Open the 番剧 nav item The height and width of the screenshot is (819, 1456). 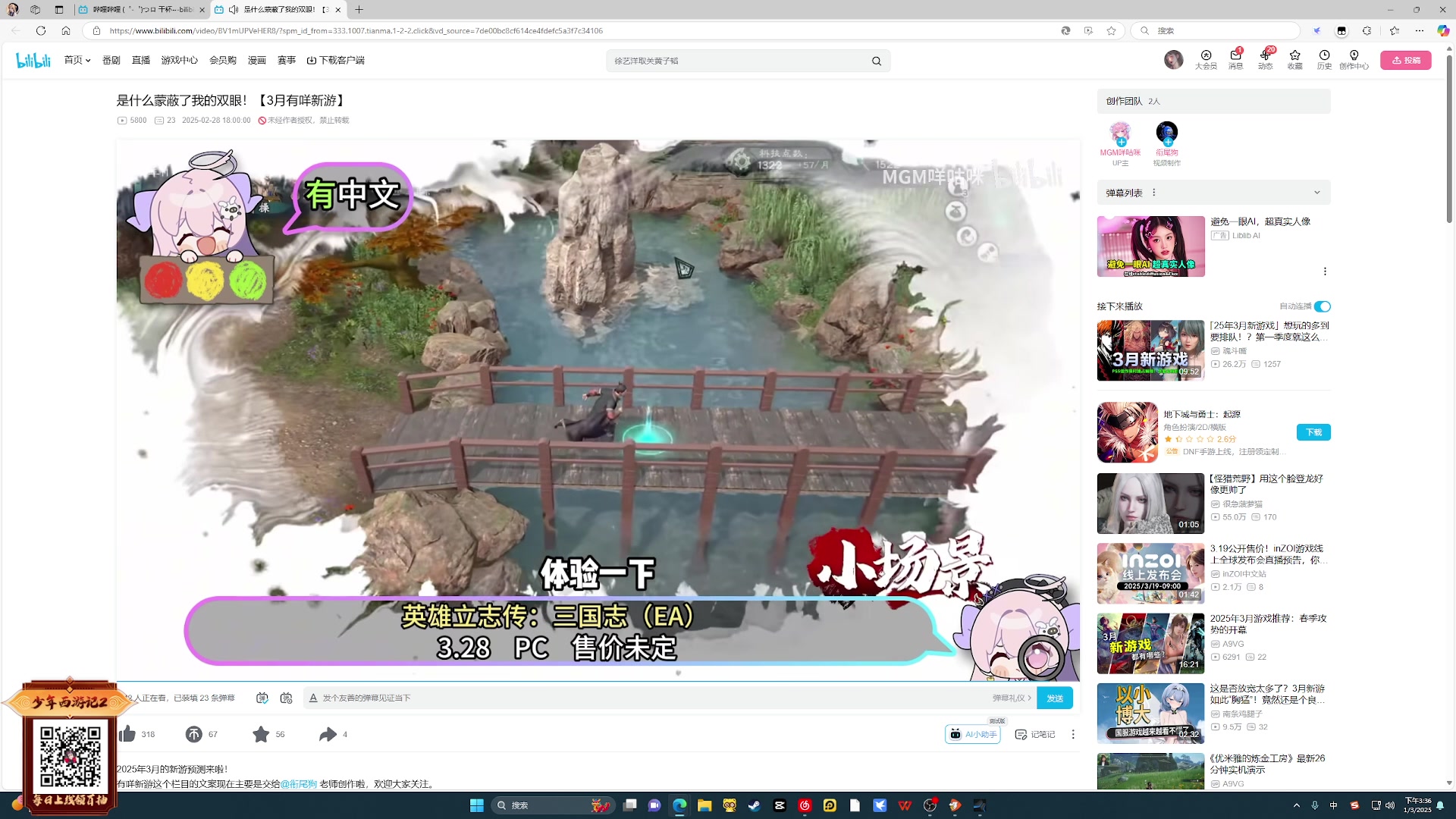point(111,60)
